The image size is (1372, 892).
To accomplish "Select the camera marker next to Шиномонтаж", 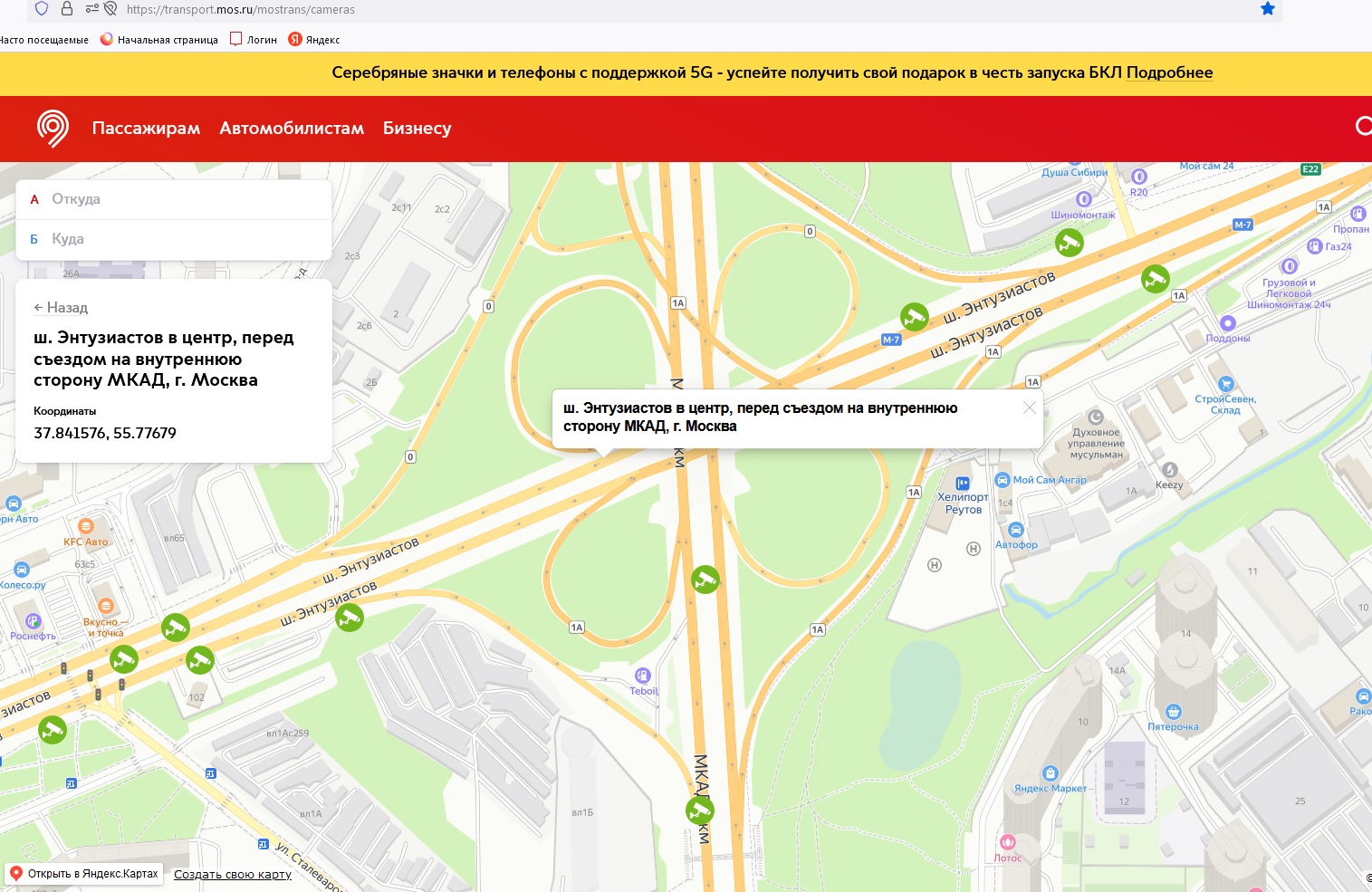I will pyautogui.click(x=1069, y=243).
